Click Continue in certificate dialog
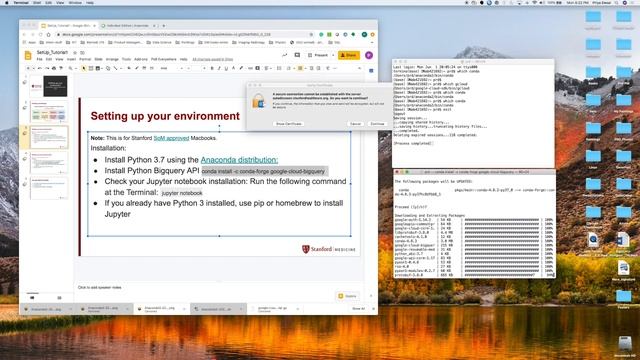 point(377,124)
